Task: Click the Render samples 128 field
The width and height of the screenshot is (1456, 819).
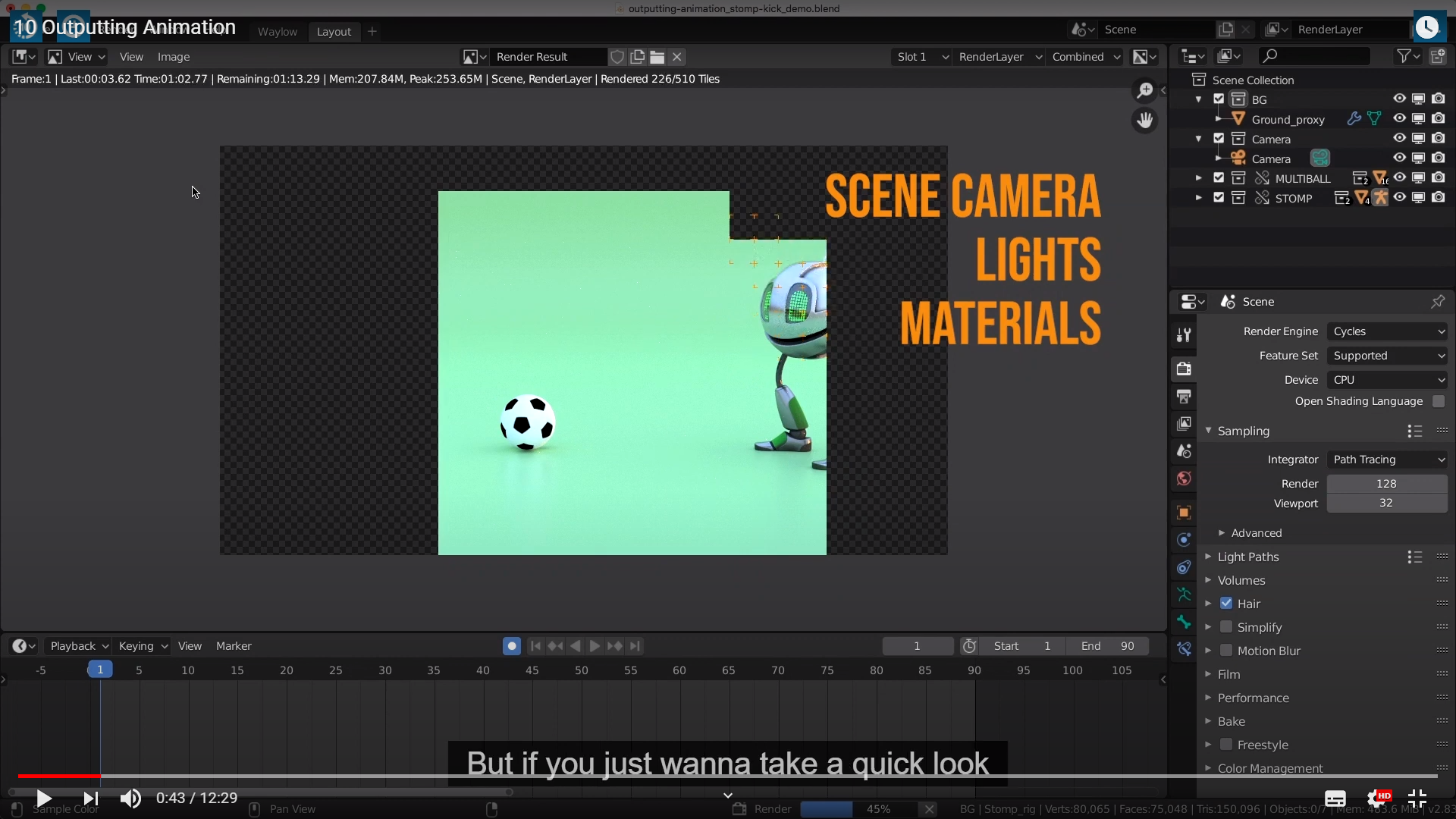Action: click(1386, 484)
